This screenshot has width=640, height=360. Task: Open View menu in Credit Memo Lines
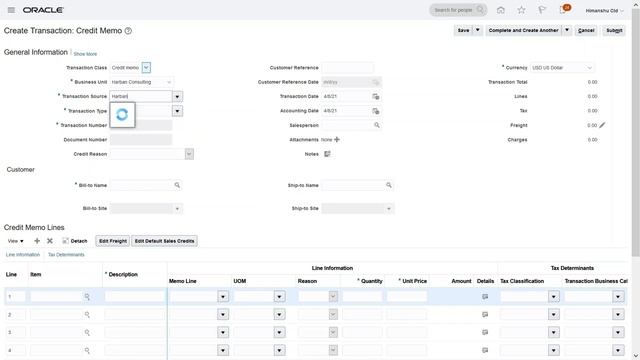[x=16, y=241]
